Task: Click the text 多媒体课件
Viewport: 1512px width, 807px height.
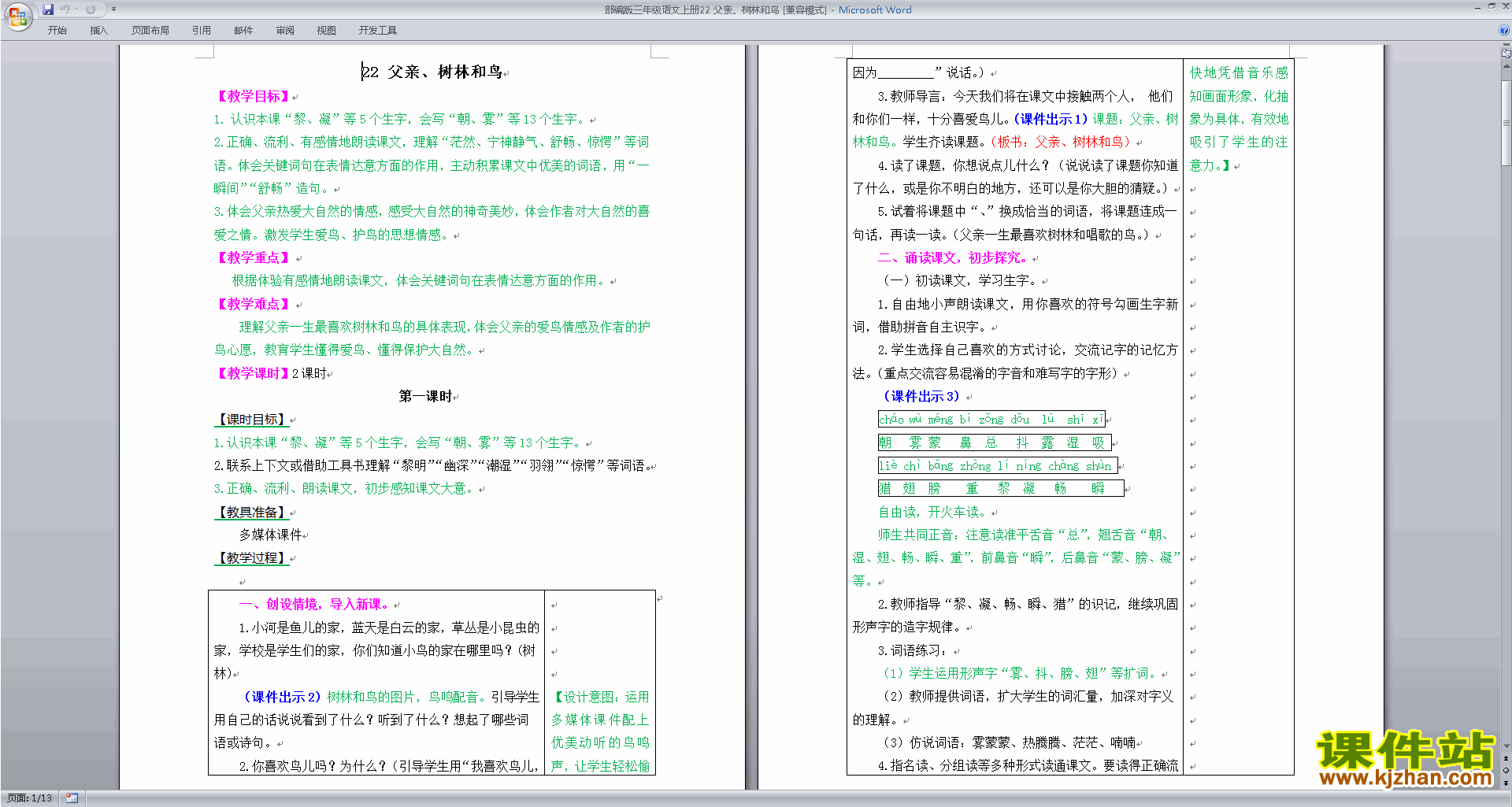Action: [271, 535]
